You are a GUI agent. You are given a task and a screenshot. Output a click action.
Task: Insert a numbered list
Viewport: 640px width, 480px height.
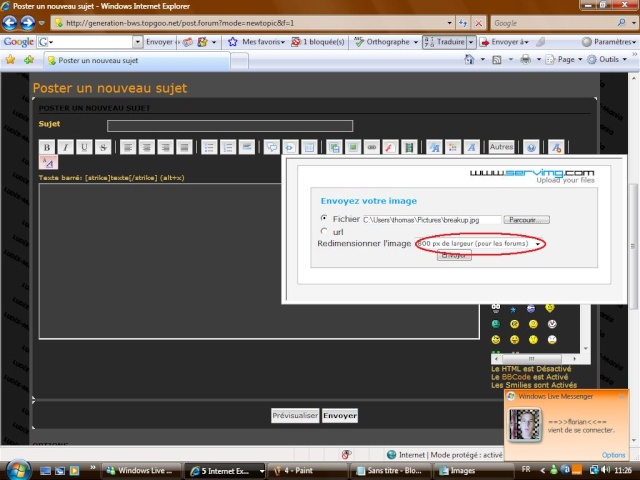coord(228,147)
